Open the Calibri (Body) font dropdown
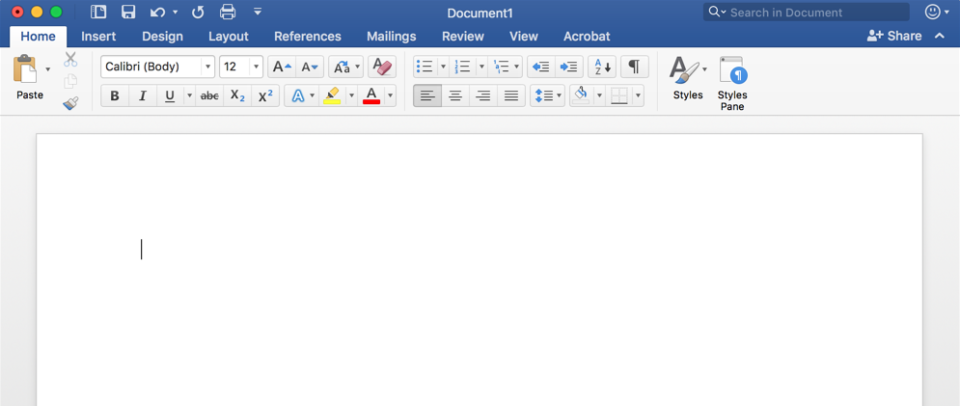The width and height of the screenshot is (960, 406). click(208, 67)
